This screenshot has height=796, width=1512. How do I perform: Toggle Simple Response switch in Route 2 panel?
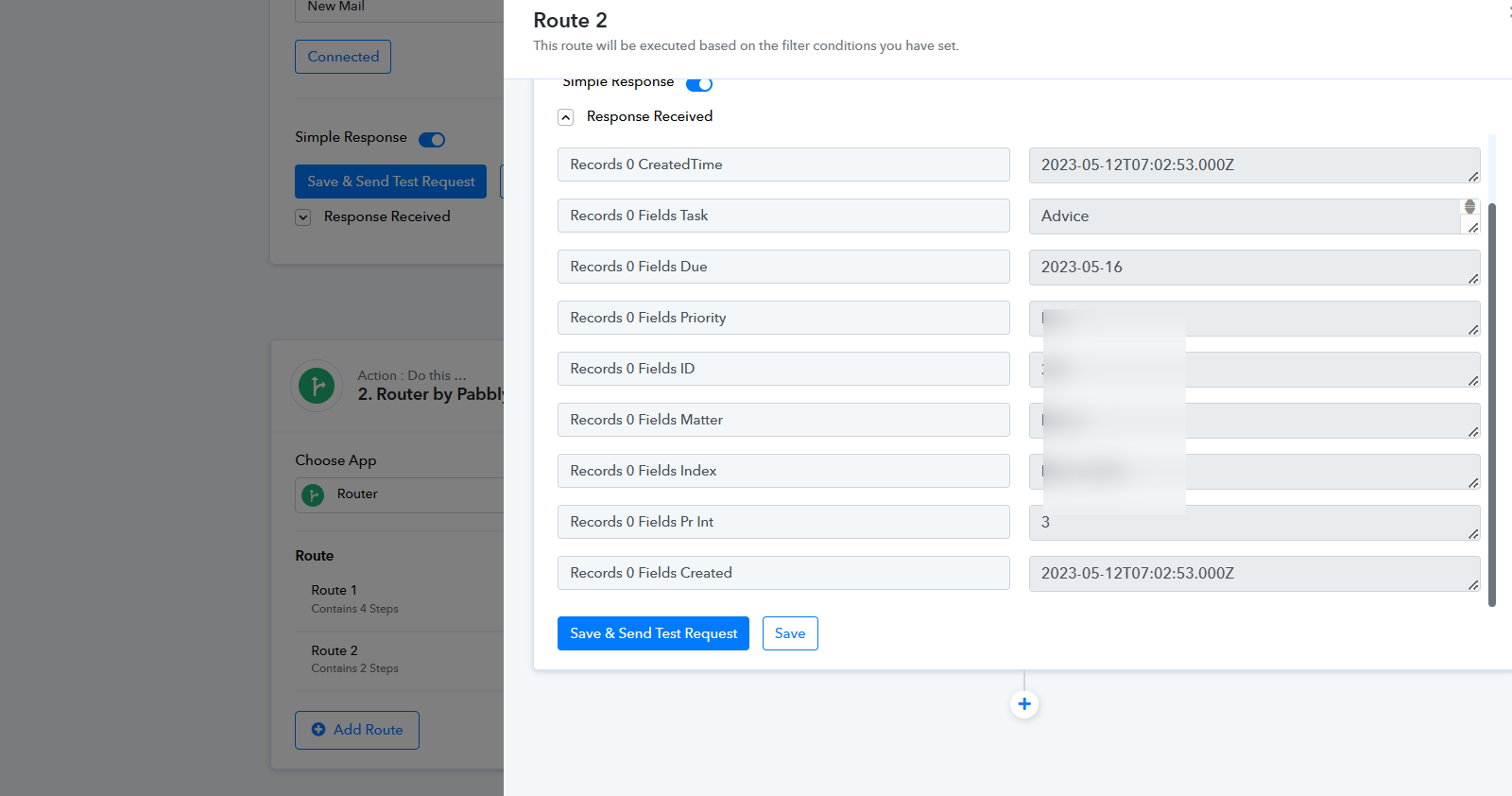click(x=699, y=84)
